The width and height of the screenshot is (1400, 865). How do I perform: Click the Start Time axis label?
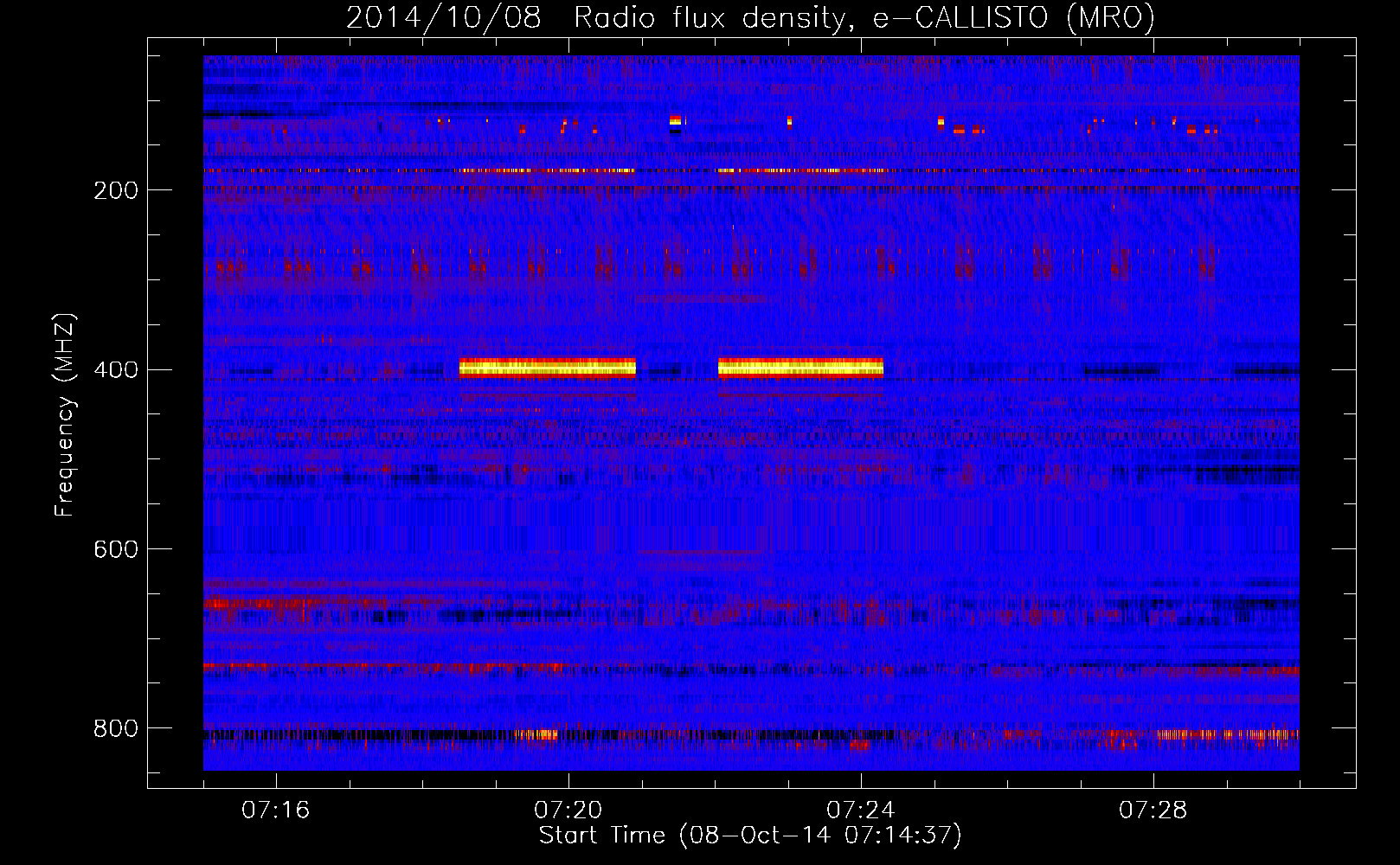750,836
